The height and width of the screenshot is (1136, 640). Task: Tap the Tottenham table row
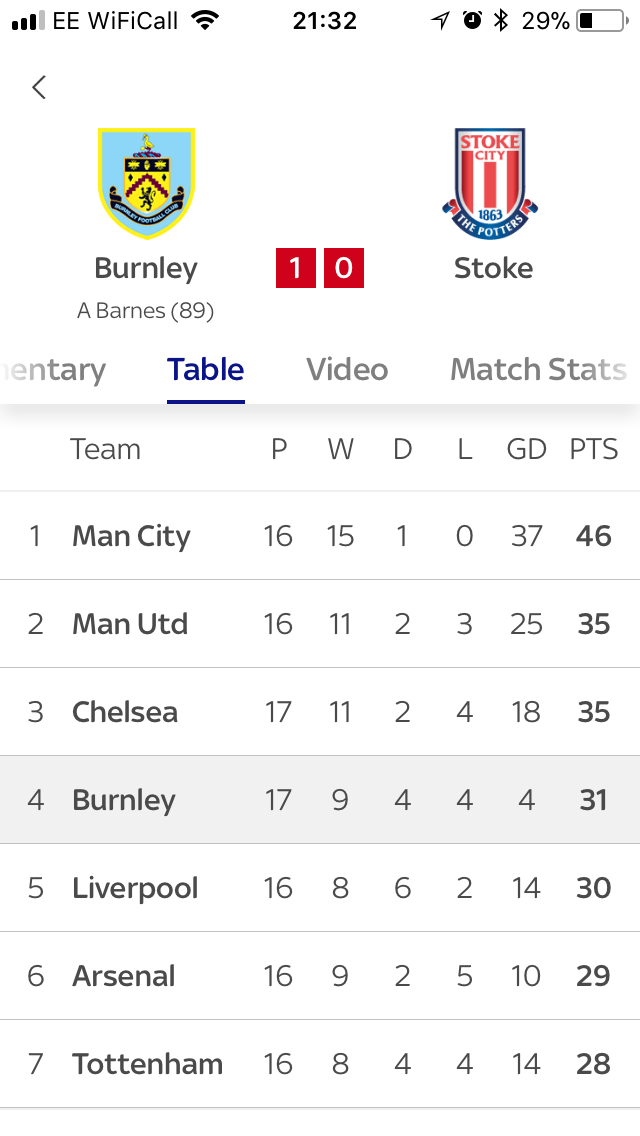click(x=320, y=1064)
